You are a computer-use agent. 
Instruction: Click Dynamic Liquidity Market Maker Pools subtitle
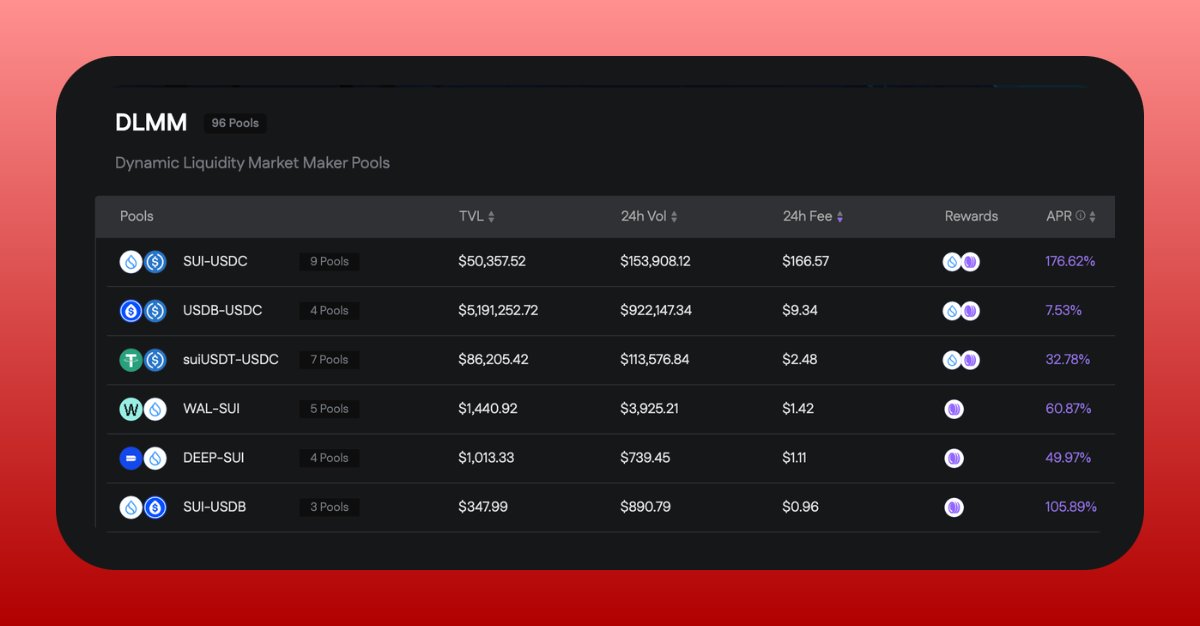click(252, 162)
